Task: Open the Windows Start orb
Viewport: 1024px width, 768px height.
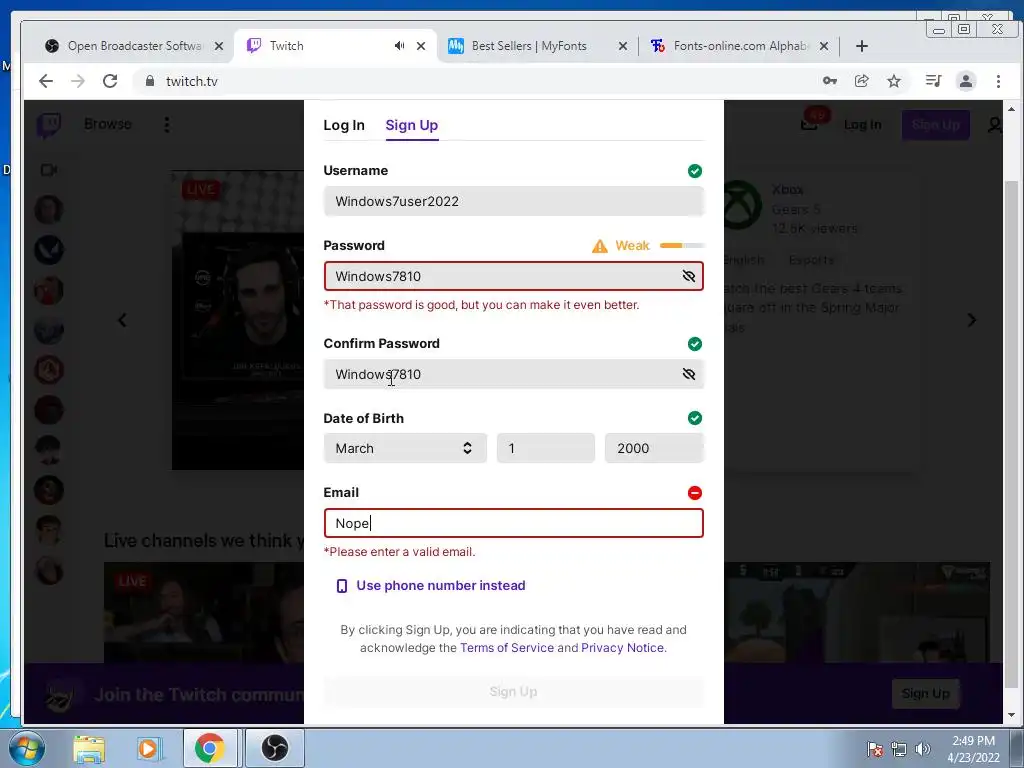Action: [27, 748]
